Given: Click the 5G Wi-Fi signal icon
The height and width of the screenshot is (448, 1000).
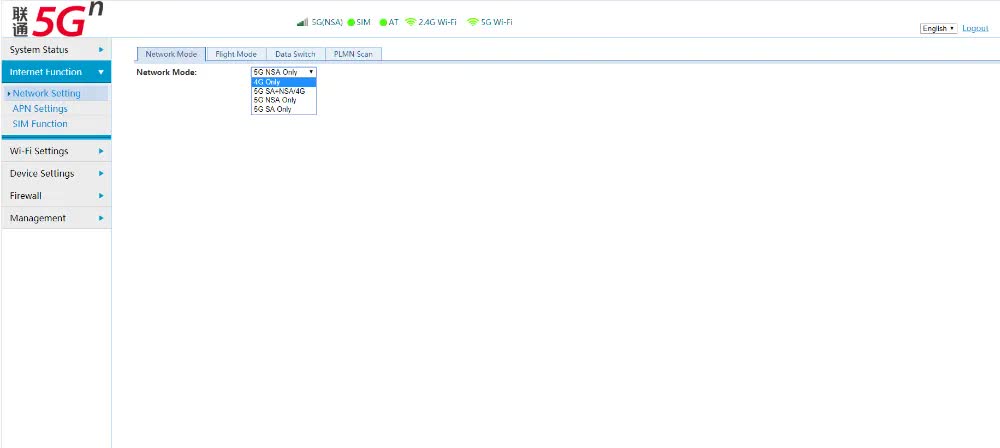Looking at the screenshot, I should tap(473, 22).
